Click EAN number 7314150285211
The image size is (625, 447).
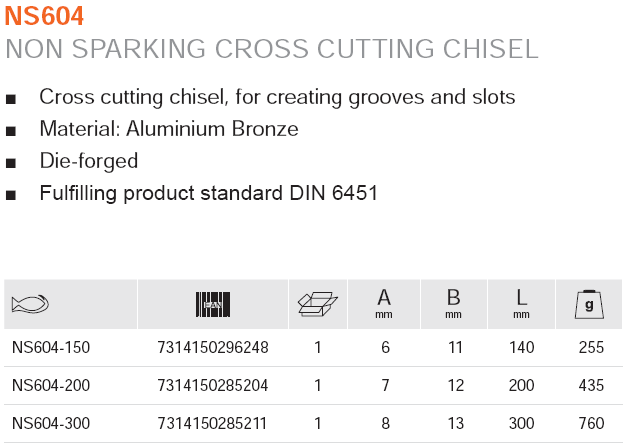[213, 423]
